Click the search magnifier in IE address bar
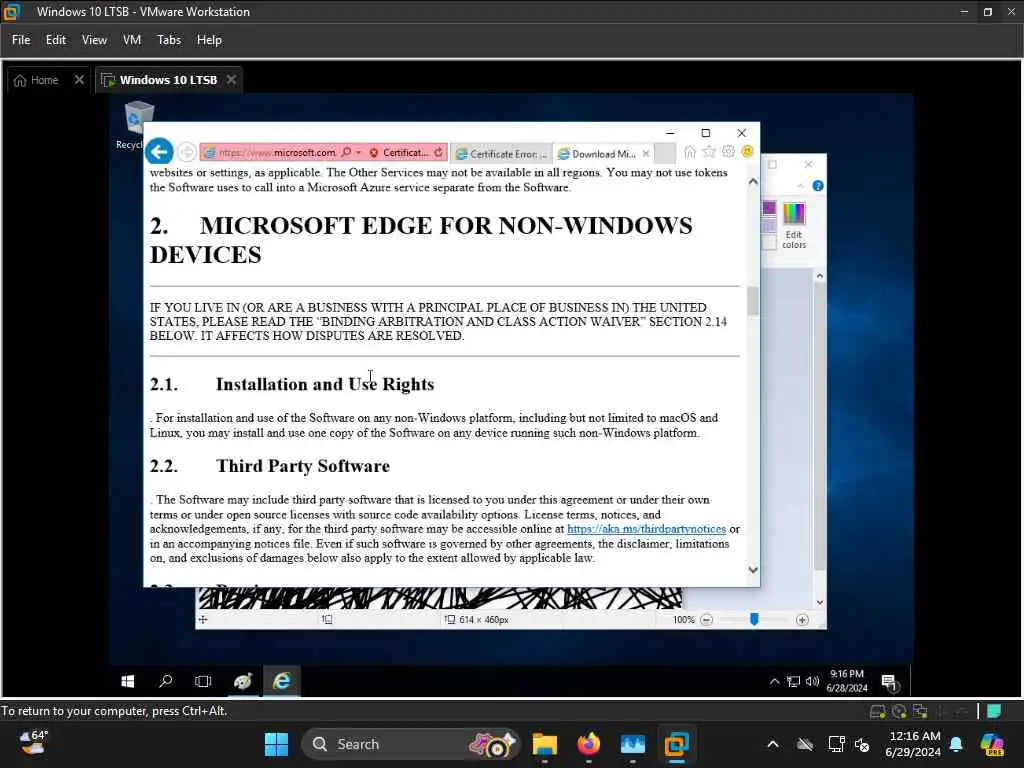 (x=346, y=152)
